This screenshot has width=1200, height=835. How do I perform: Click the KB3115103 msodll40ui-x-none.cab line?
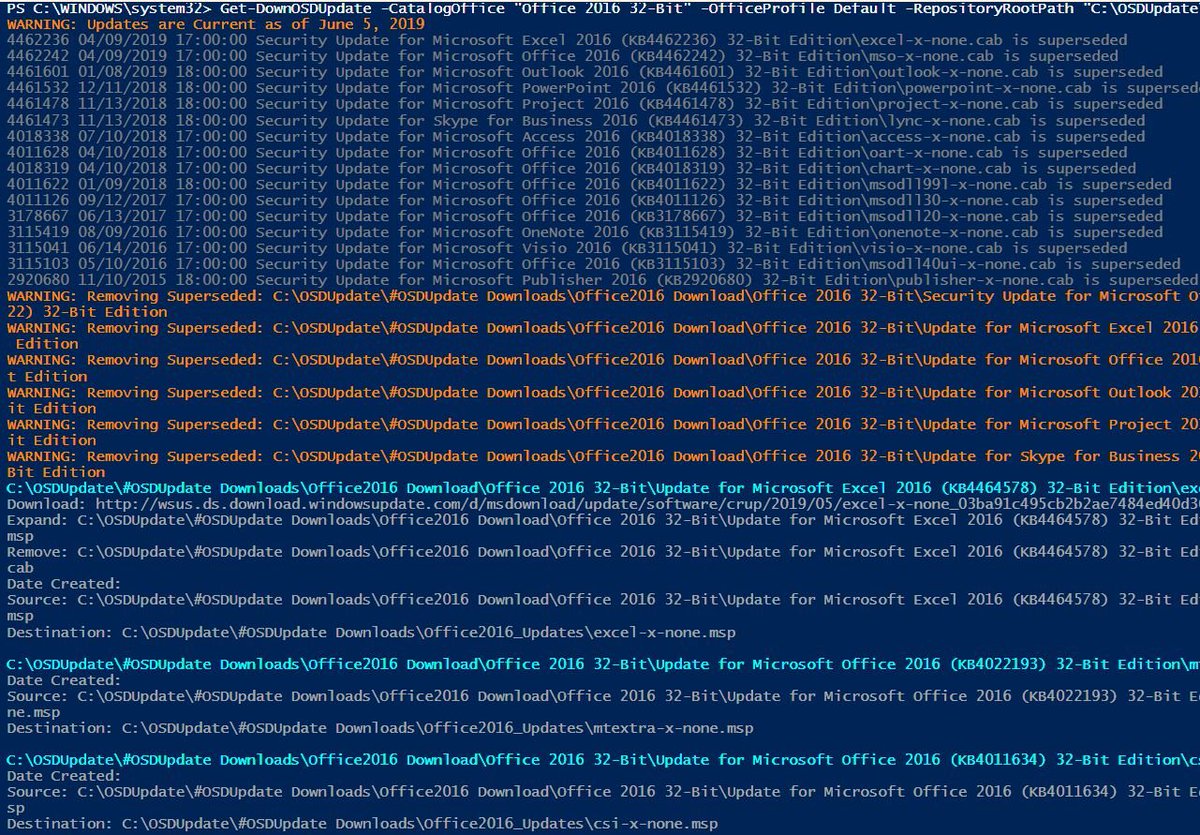click(x=593, y=264)
